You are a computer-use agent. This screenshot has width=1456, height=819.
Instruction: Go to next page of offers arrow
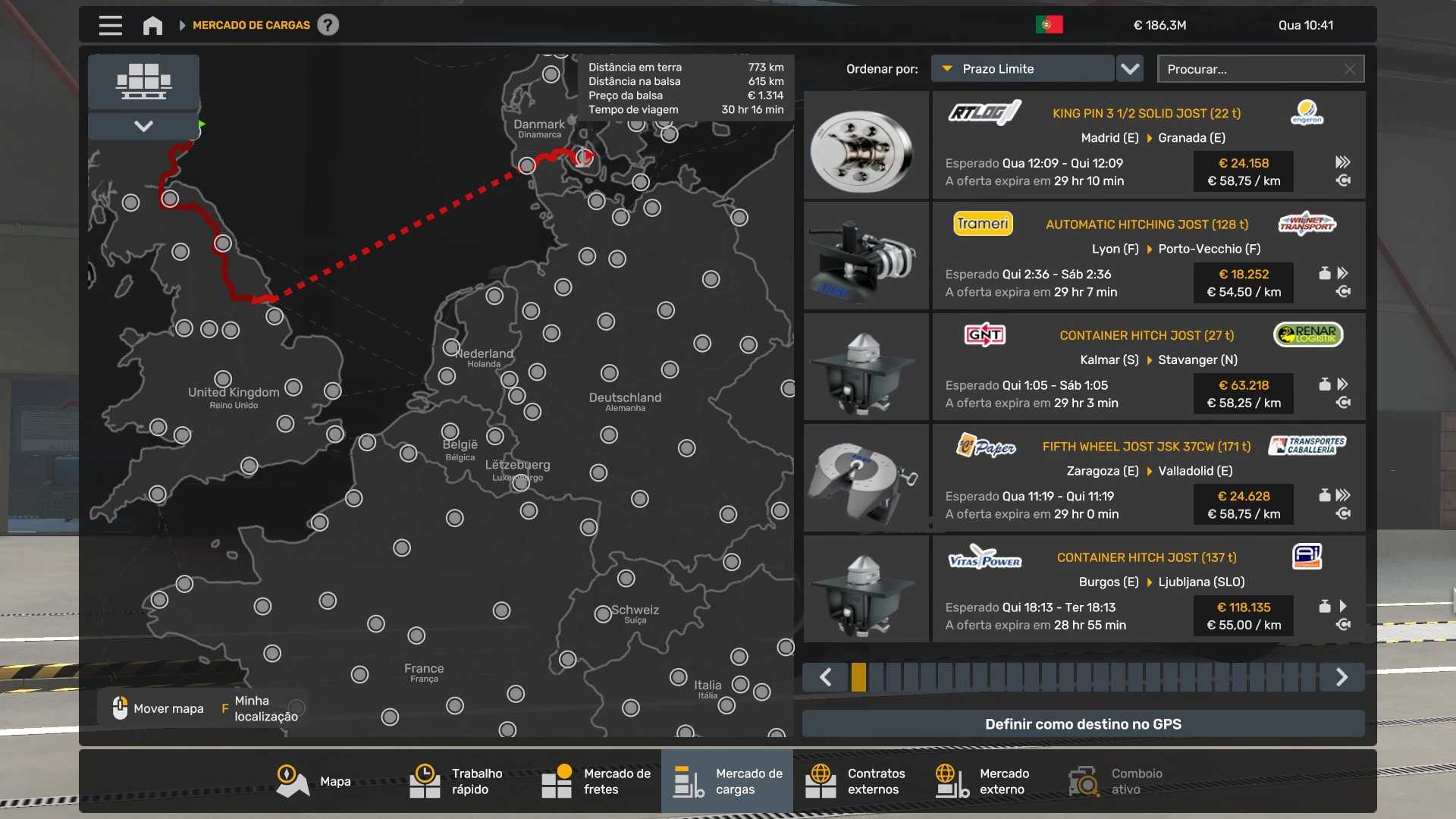click(x=1341, y=677)
